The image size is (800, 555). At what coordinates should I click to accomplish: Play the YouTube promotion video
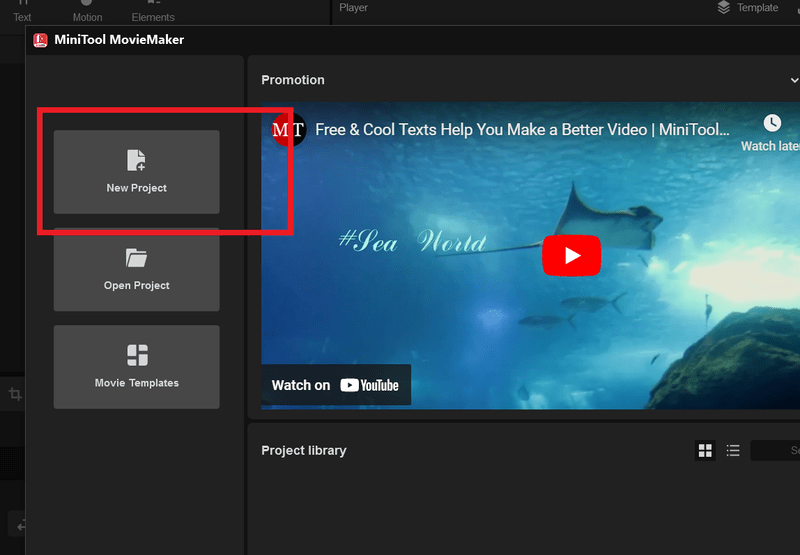[x=571, y=255]
